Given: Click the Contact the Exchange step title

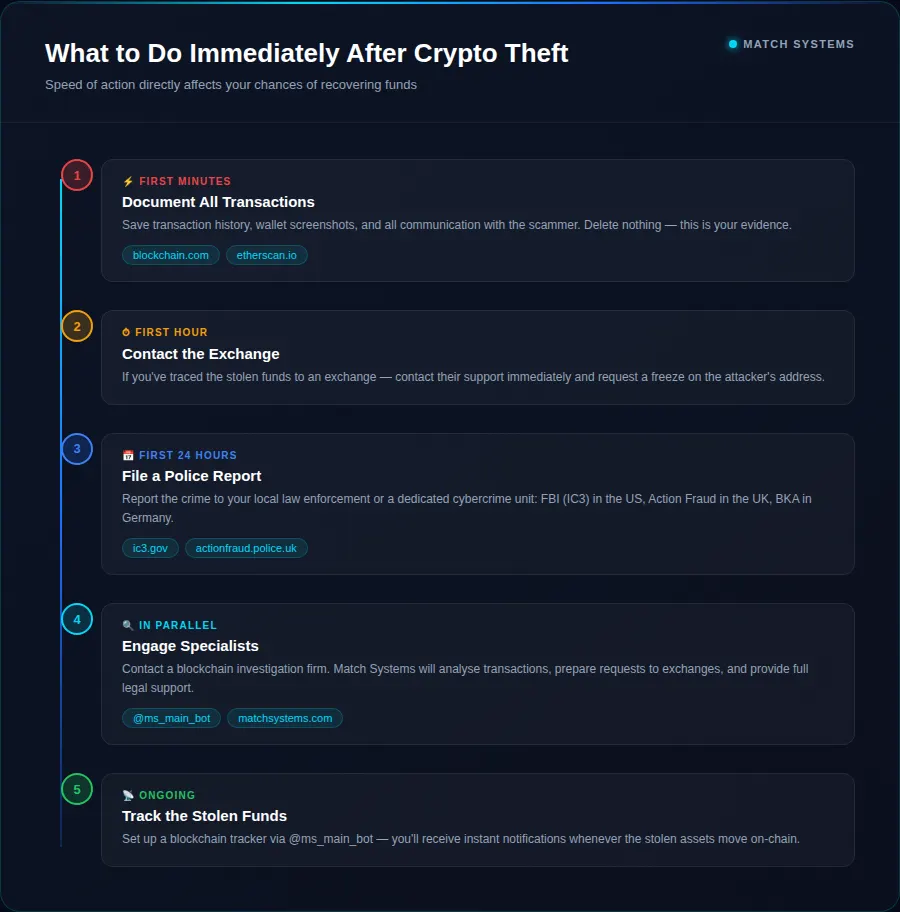Looking at the screenshot, I should click(x=201, y=354).
